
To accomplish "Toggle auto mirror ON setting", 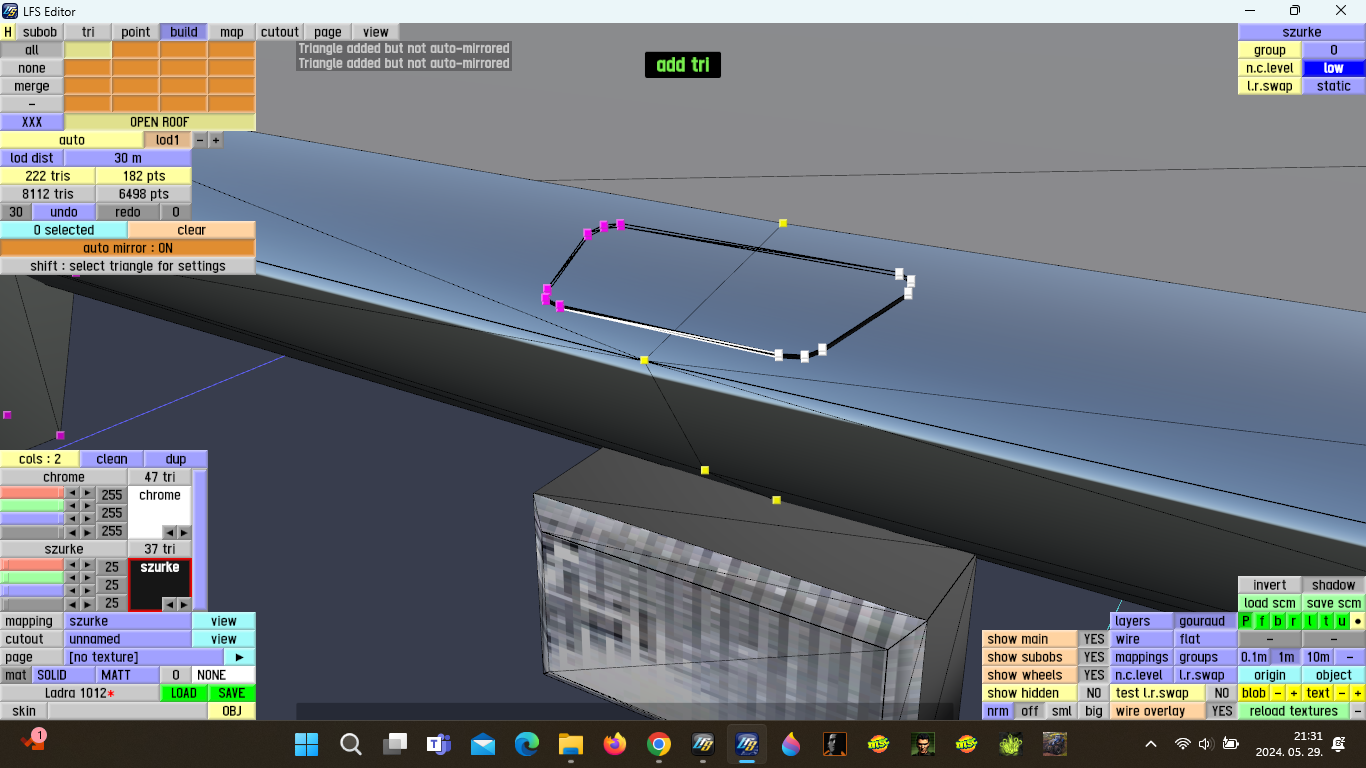I will [128, 248].
